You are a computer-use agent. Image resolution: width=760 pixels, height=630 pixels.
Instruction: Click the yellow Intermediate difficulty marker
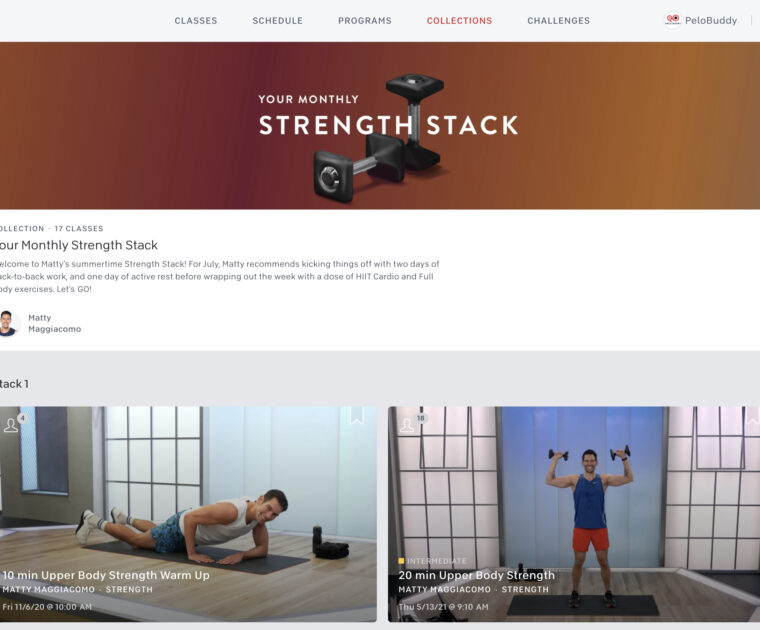click(401, 561)
